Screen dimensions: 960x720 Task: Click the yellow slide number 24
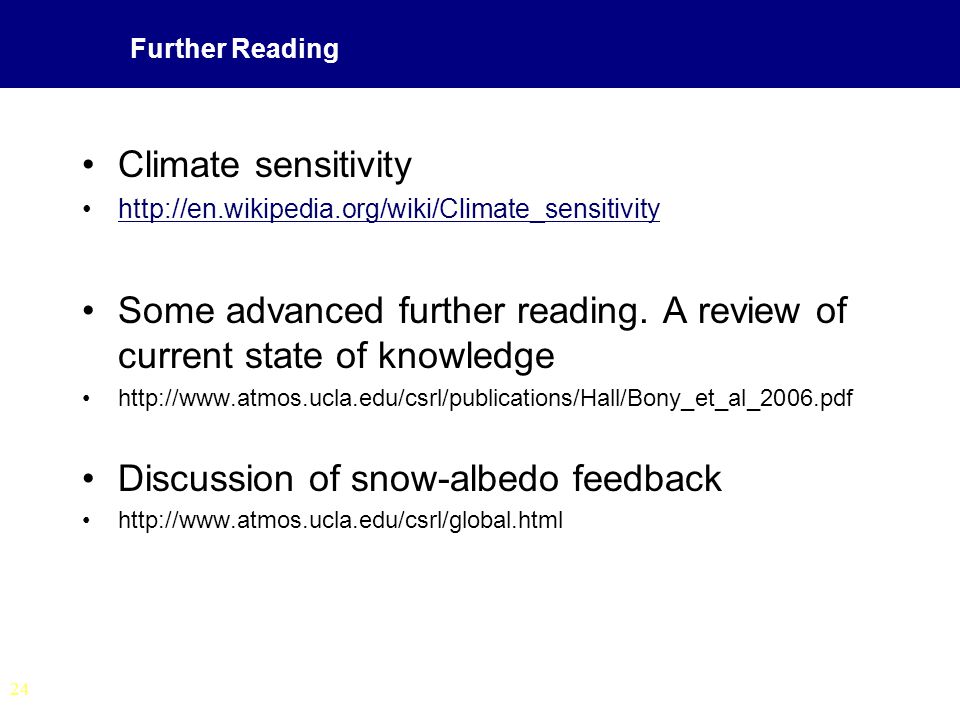[x=19, y=689]
